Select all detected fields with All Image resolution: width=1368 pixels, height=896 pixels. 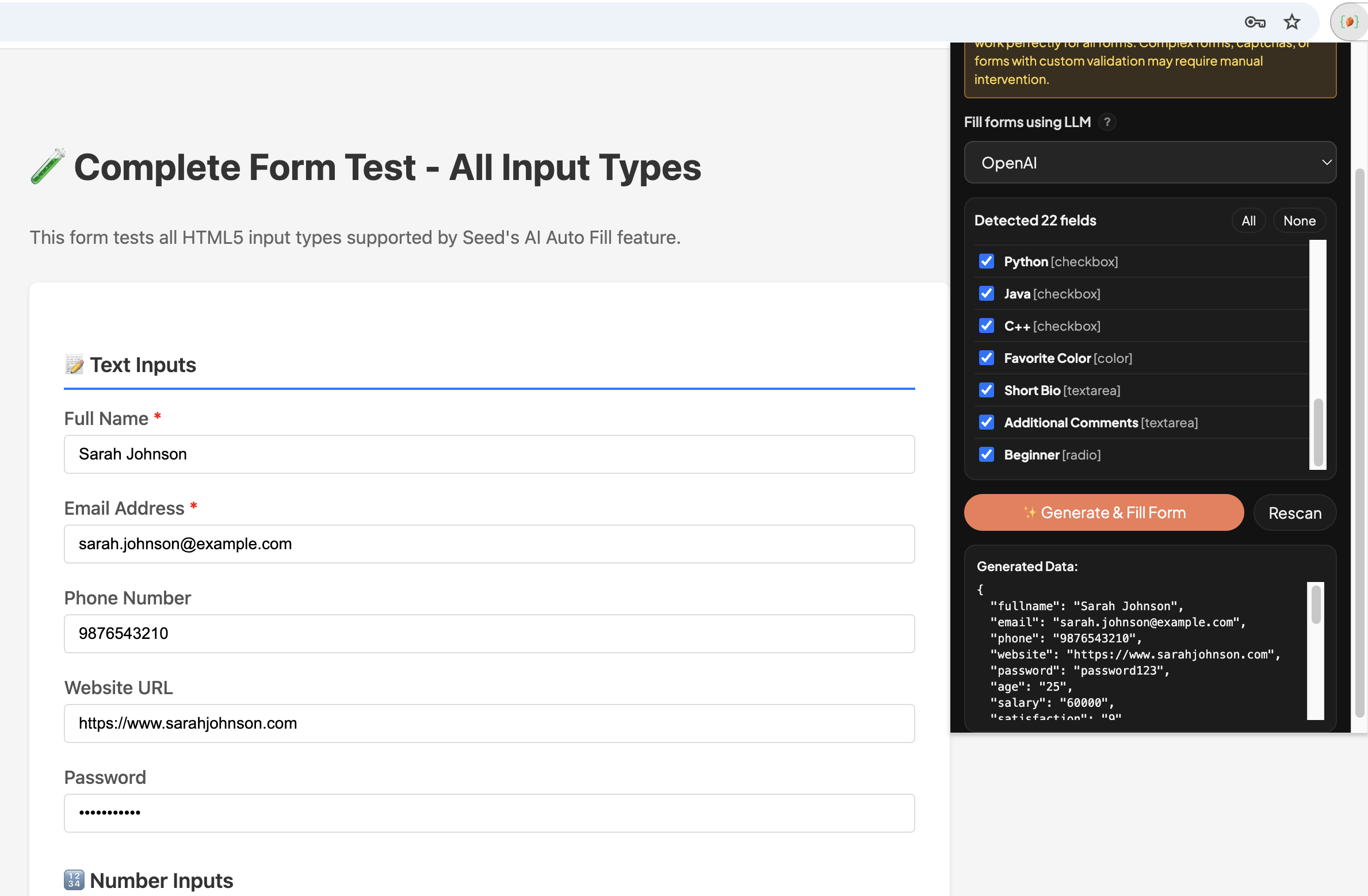[1248, 220]
